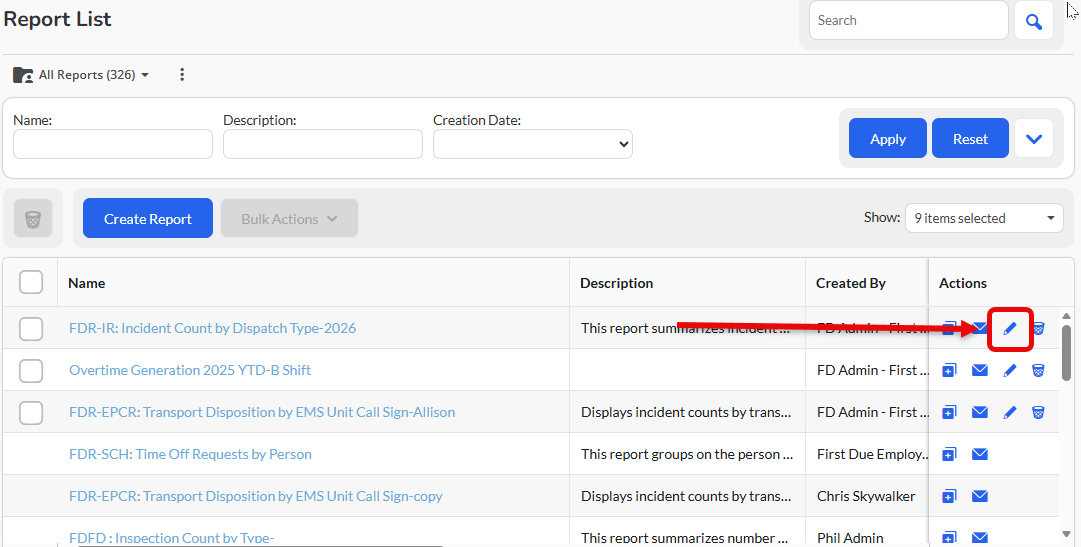
Task: Check the Overtime Generation 2025 YTD-B Shift row
Action: pyautogui.click(x=31, y=371)
